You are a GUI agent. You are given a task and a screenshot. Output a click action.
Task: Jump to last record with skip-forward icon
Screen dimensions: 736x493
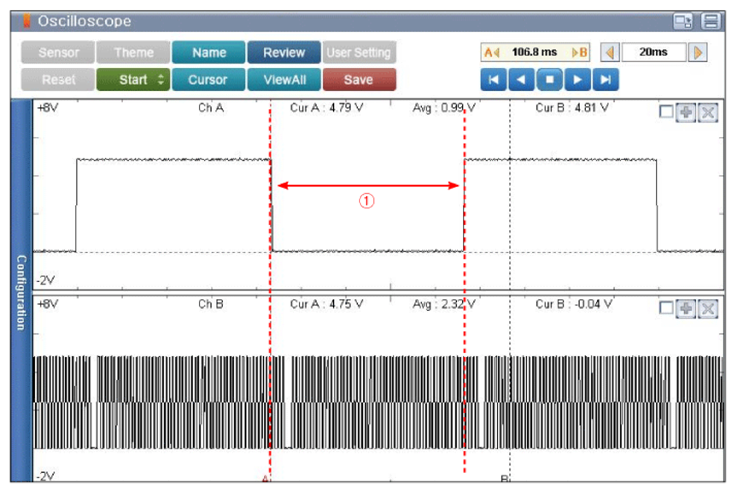coord(606,79)
